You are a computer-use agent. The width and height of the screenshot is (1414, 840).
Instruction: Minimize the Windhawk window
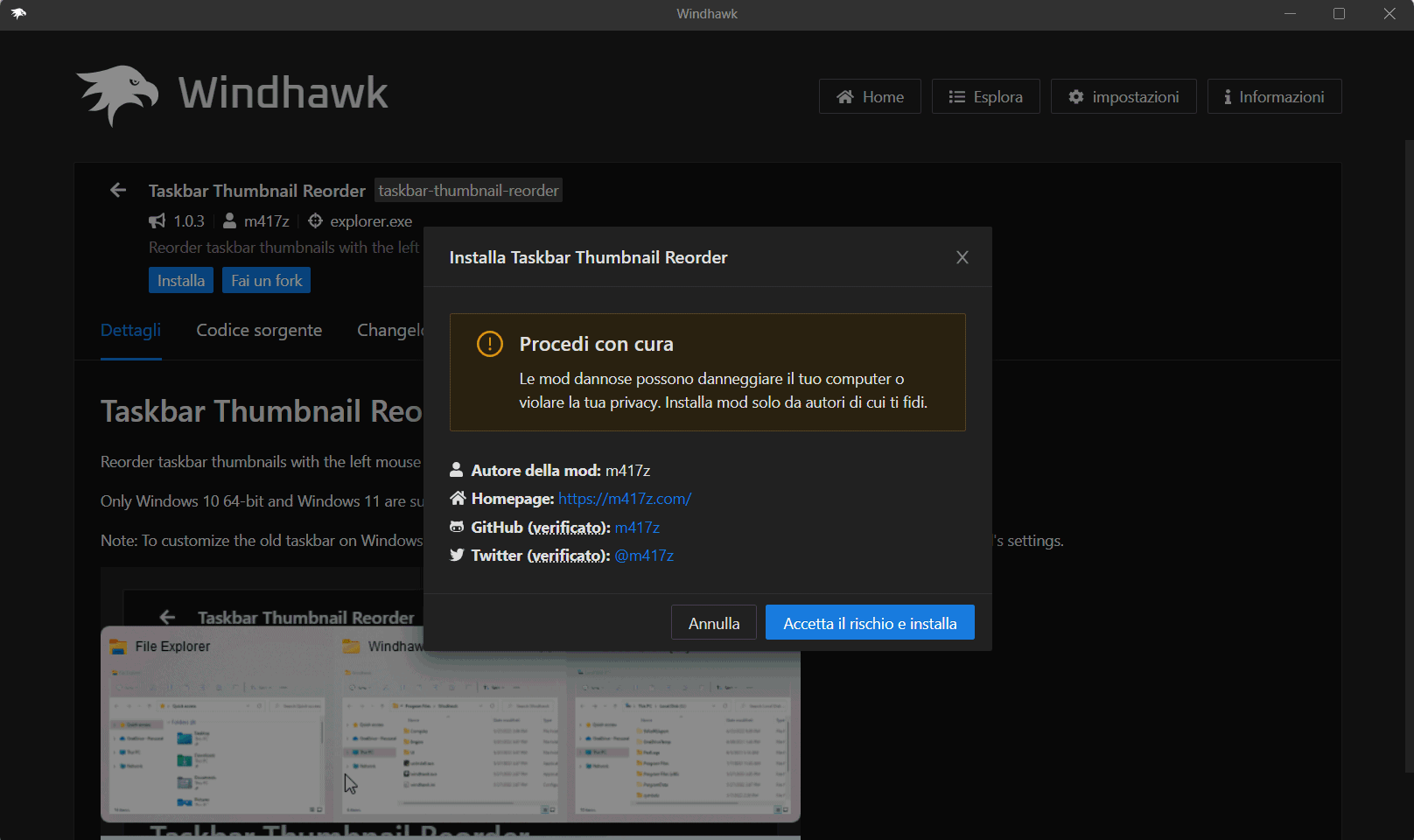pyautogui.click(x=1290, y=14)
